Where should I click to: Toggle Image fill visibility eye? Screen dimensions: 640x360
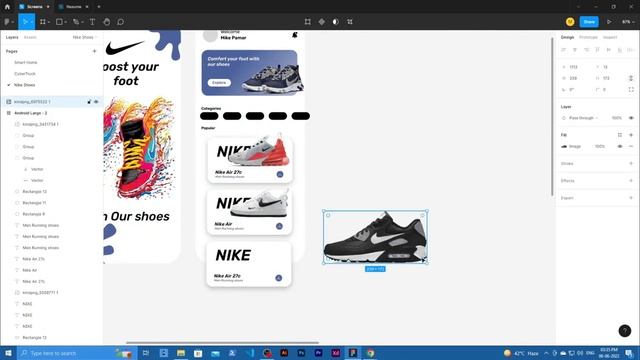(x=620, y=147)
